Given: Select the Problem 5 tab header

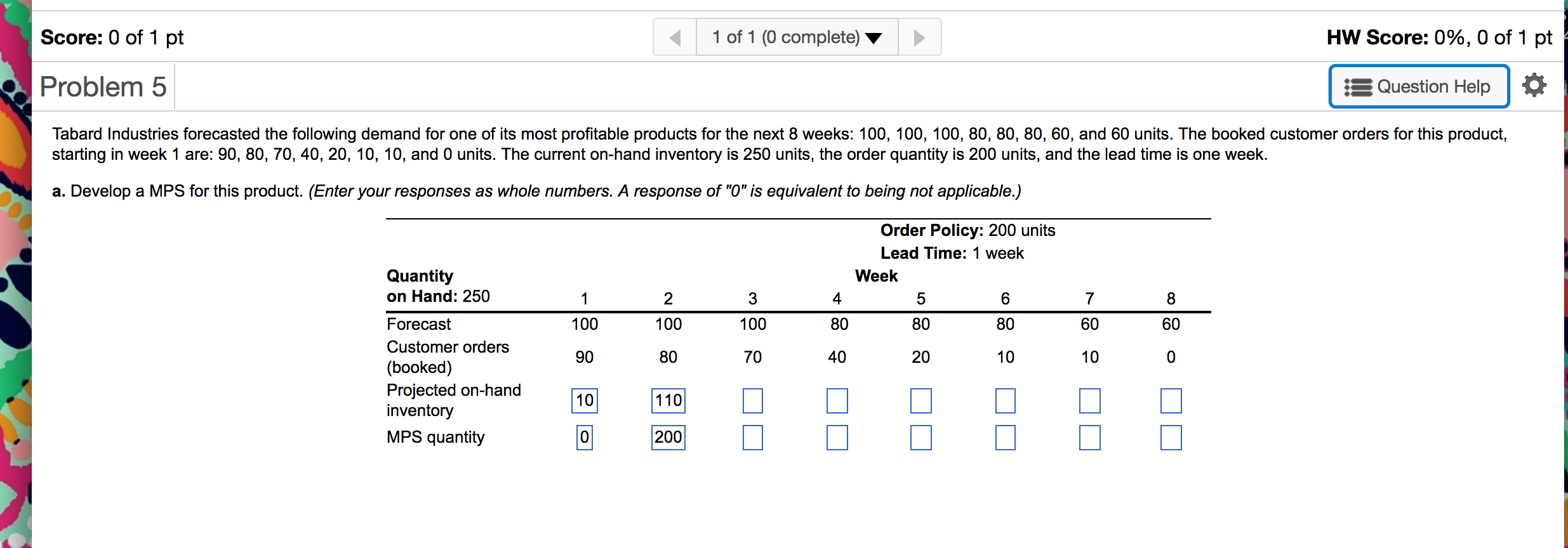Looking at the screenshot, I should click(x=103, y=86).
